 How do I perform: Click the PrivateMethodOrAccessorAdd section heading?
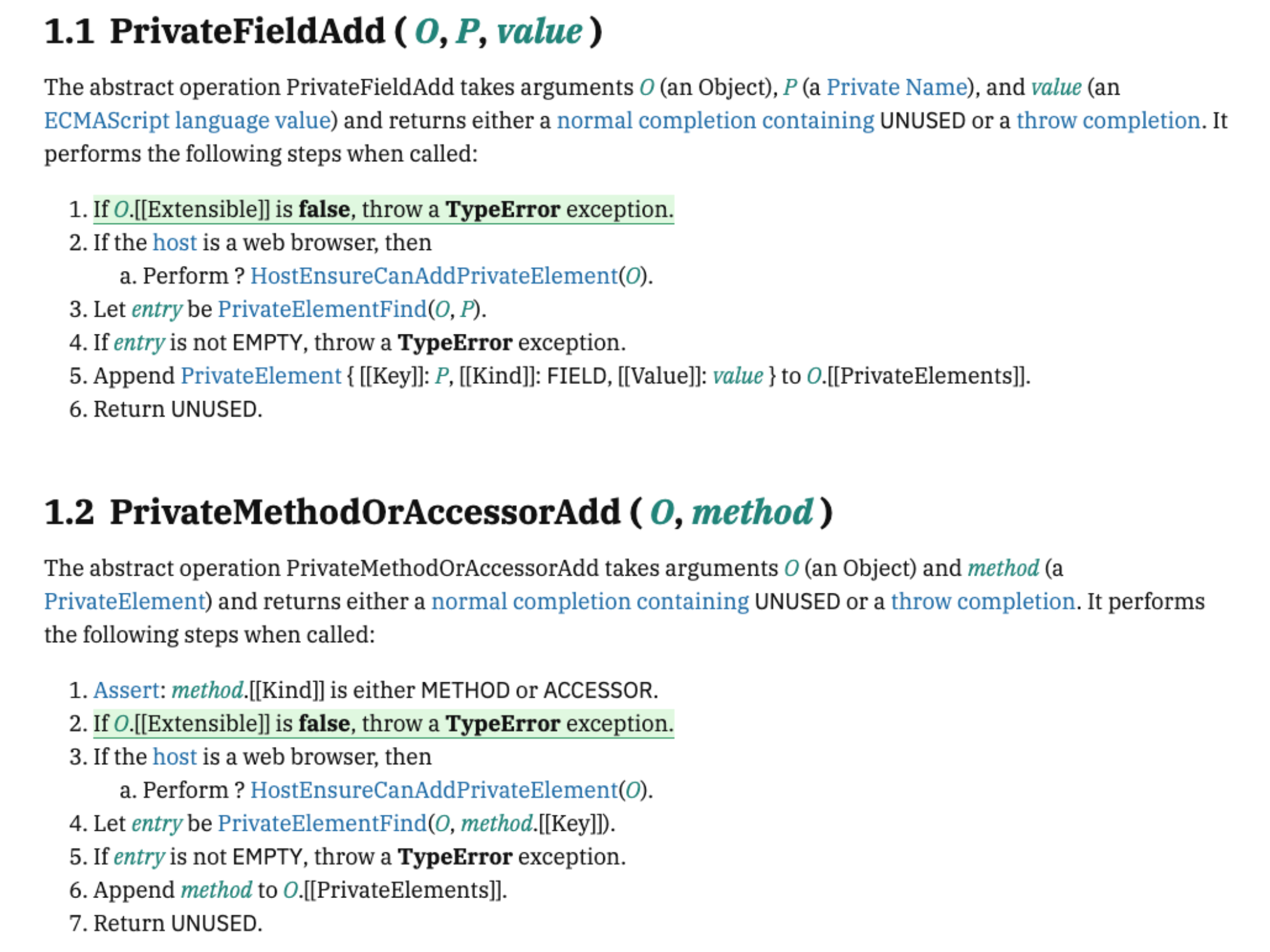click(364, 513)
